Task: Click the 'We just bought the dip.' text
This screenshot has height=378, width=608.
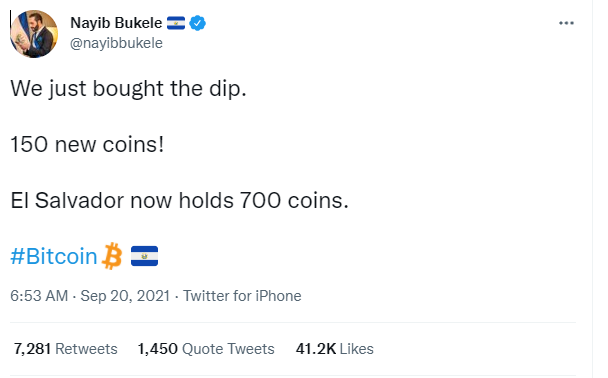Action: coord(128,89)
